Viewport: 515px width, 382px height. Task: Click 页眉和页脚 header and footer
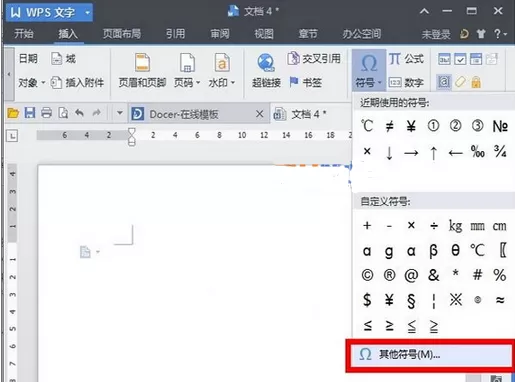[x=142, y=71]
